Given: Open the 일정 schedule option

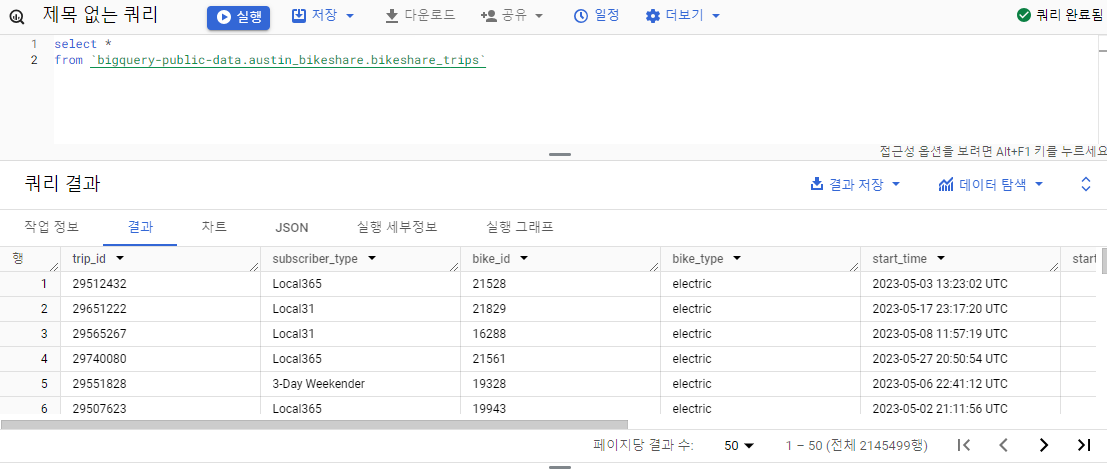Looking at the screenshot, I should (x=597, y=16).
